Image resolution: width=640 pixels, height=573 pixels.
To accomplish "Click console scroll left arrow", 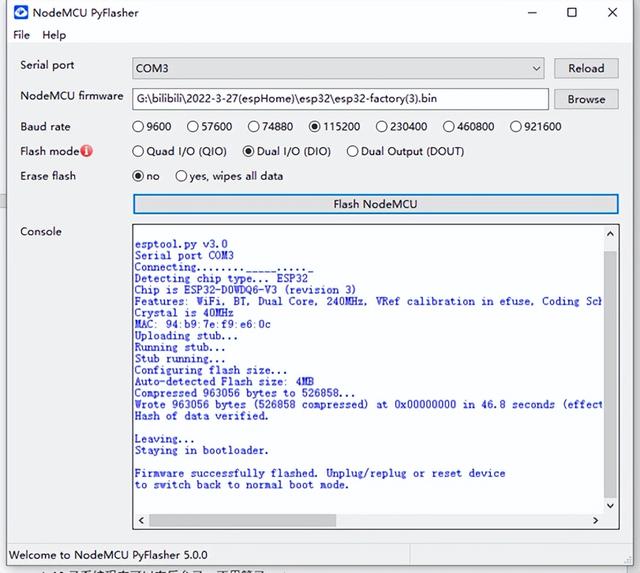I will tap(141, 520).
